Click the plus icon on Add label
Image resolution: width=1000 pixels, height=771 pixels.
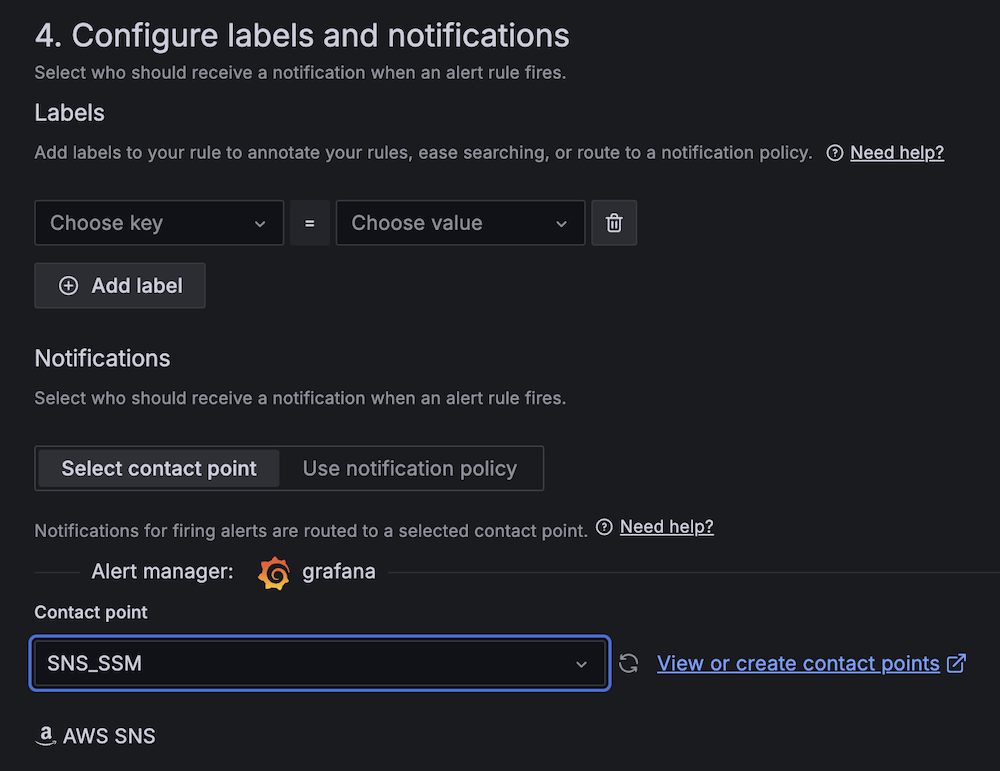click(68, 285)
